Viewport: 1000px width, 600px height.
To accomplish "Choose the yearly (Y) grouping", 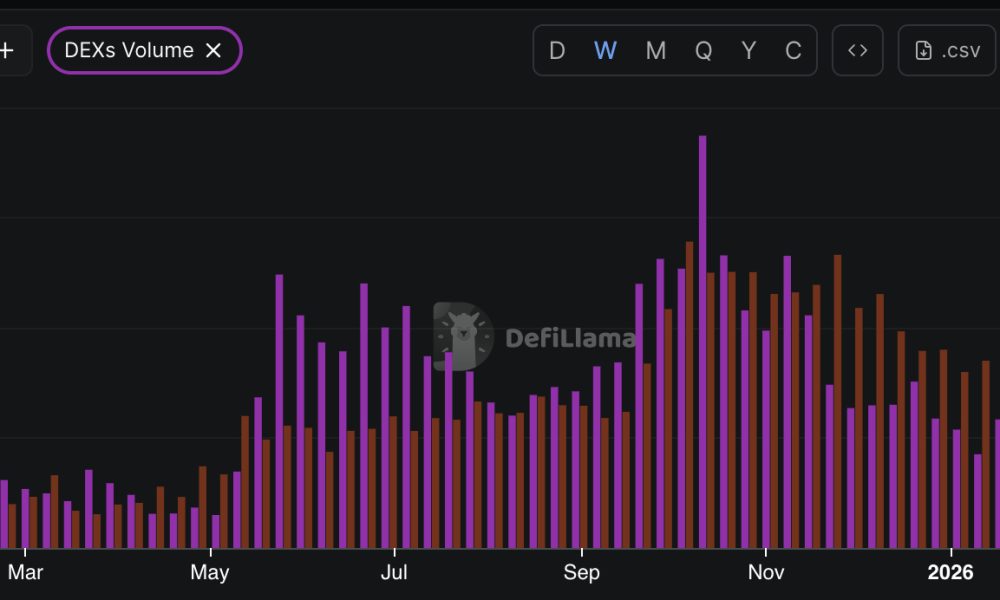I will pyautogui.click(x=748, y=50).
